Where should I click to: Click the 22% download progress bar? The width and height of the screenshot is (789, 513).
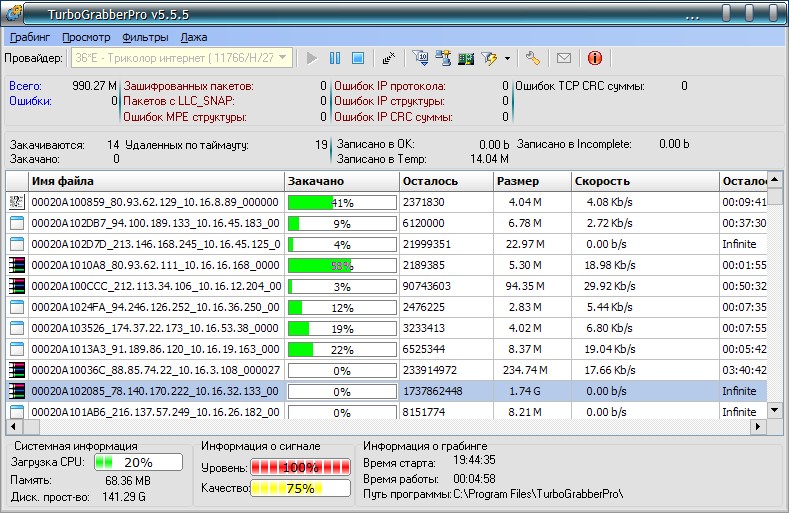(x=342, y=349)
